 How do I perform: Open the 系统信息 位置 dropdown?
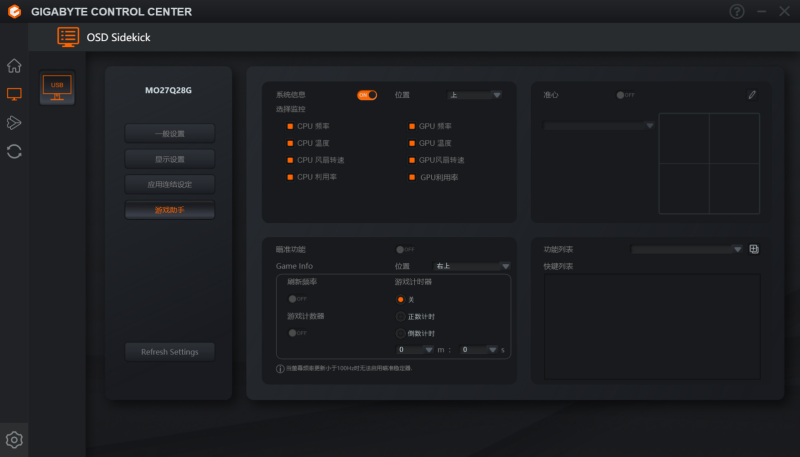pos(474,95)
